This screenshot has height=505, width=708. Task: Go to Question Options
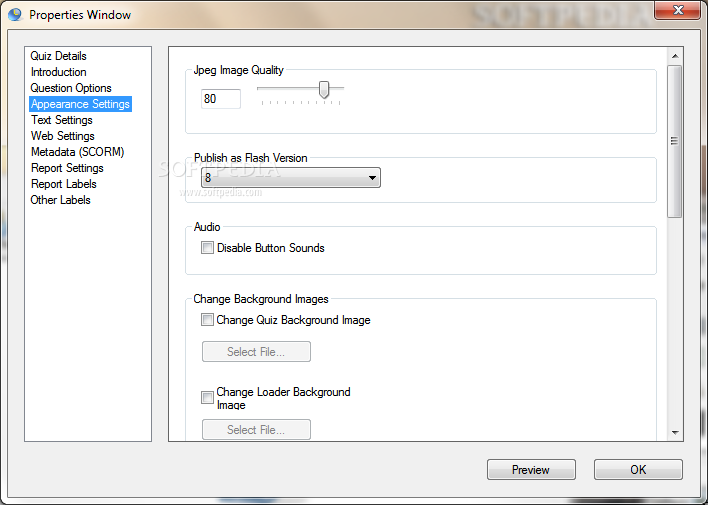pos(71,88)
